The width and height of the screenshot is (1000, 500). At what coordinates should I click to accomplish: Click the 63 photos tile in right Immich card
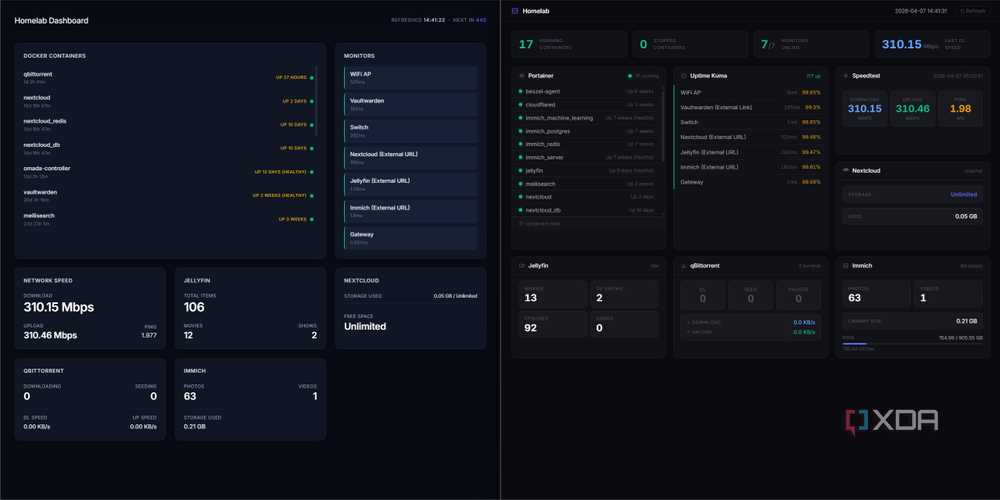point(877,294)
